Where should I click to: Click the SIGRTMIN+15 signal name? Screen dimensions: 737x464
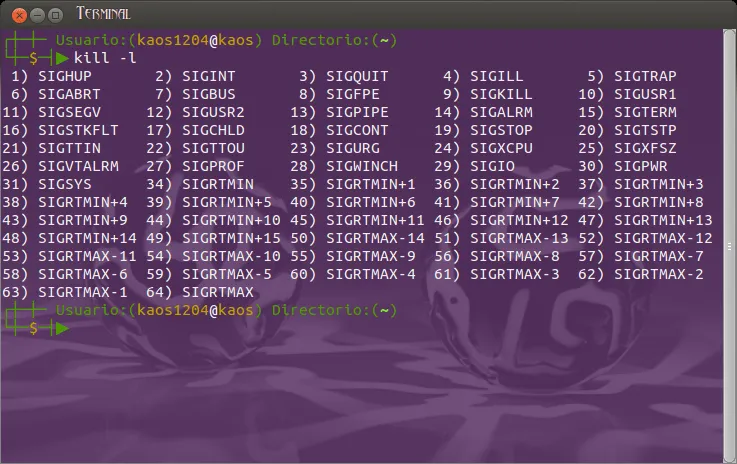click(x=231, y=238)
